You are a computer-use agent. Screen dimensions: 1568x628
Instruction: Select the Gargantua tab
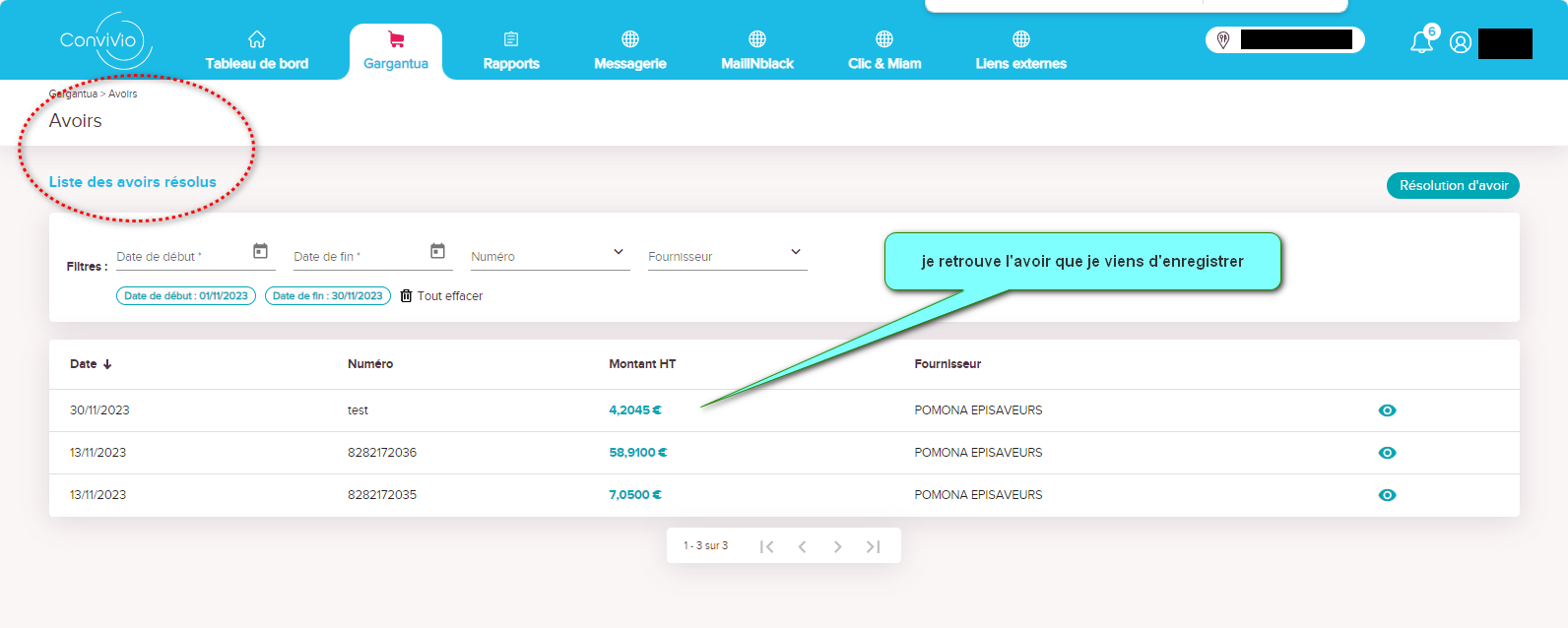coord(396,52)
